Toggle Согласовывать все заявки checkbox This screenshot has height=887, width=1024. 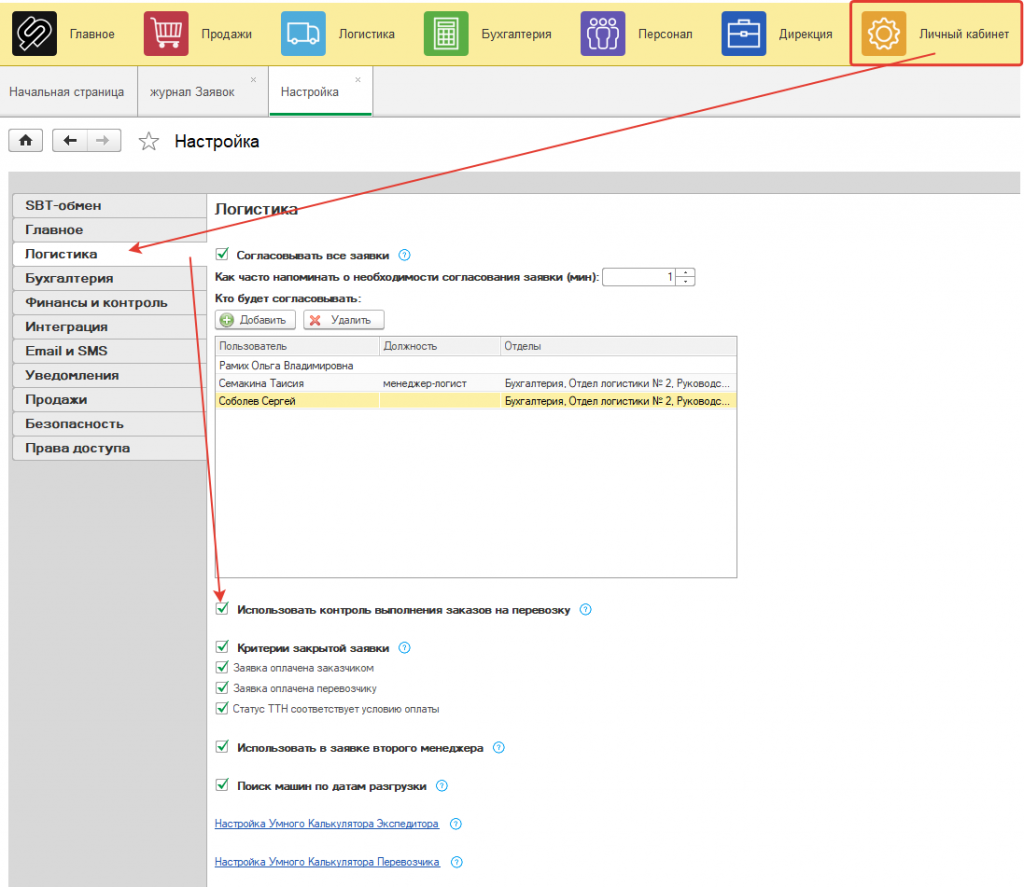(222, 254)
